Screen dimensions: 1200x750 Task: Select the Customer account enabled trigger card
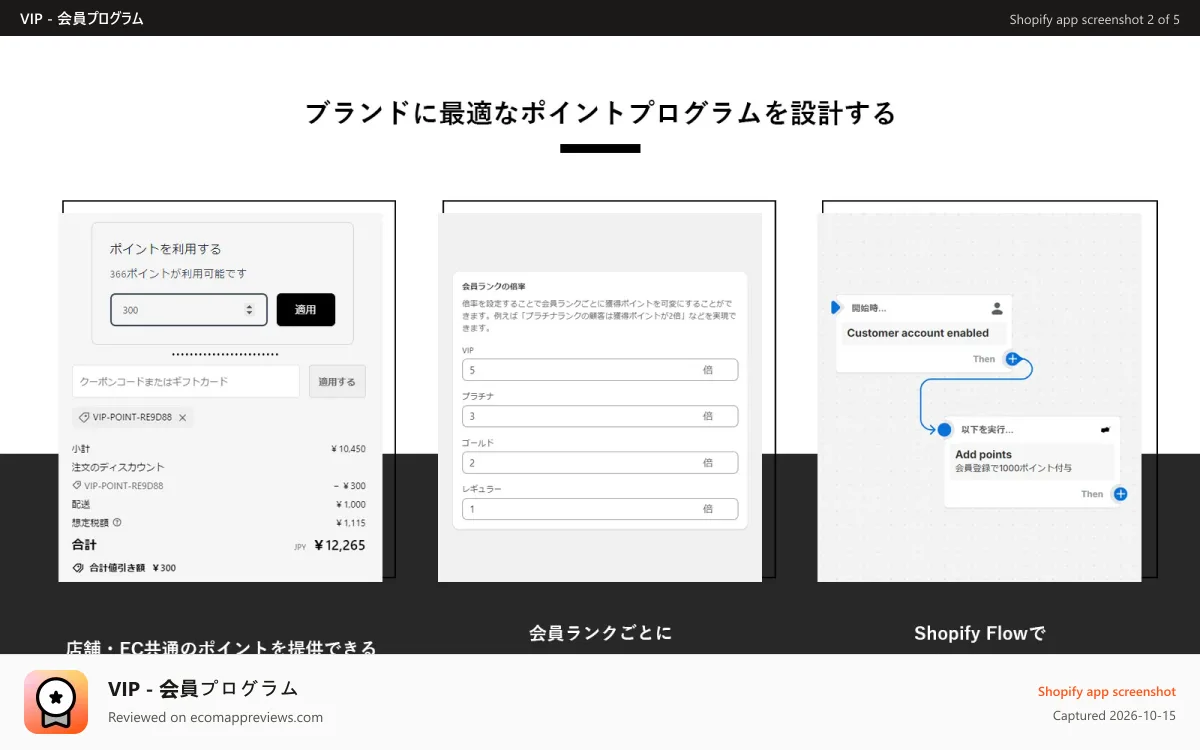point(924,333)
